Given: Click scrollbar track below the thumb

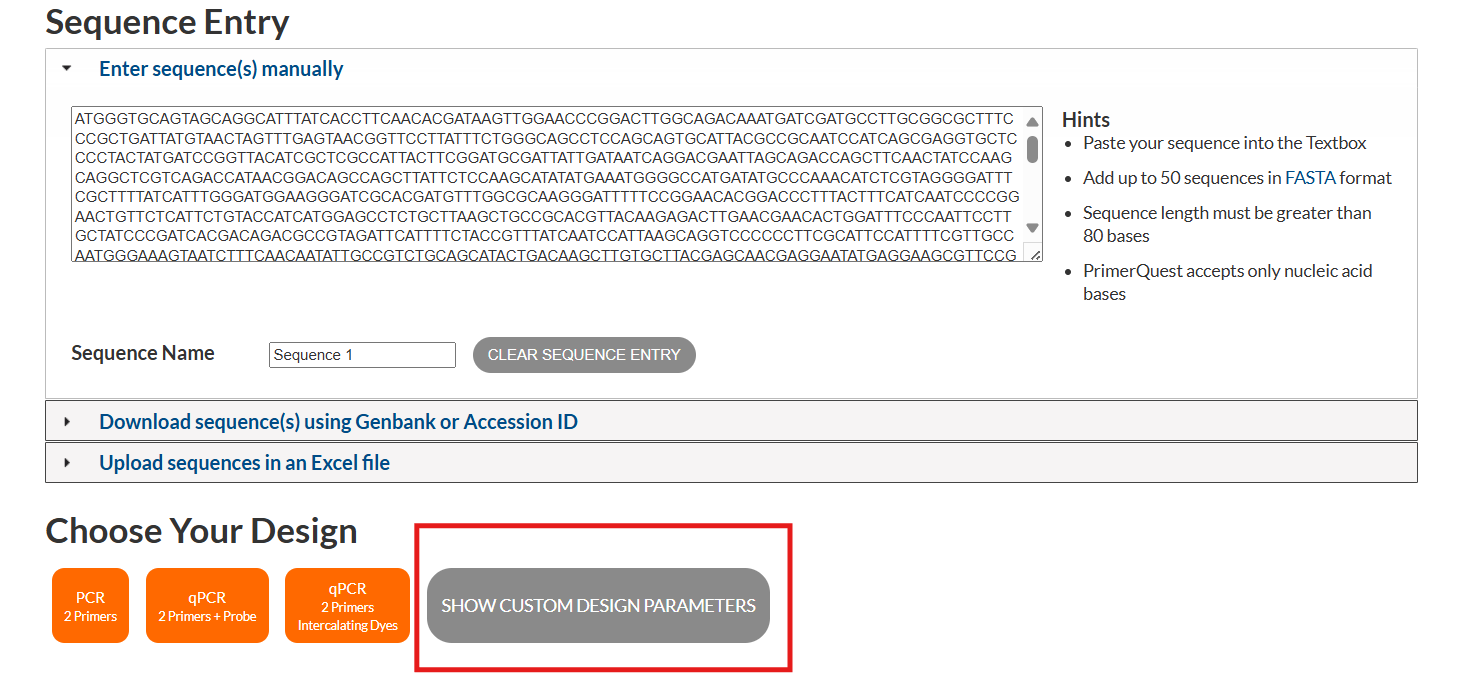Looking at the screenshot, I should pos(1033,192).
